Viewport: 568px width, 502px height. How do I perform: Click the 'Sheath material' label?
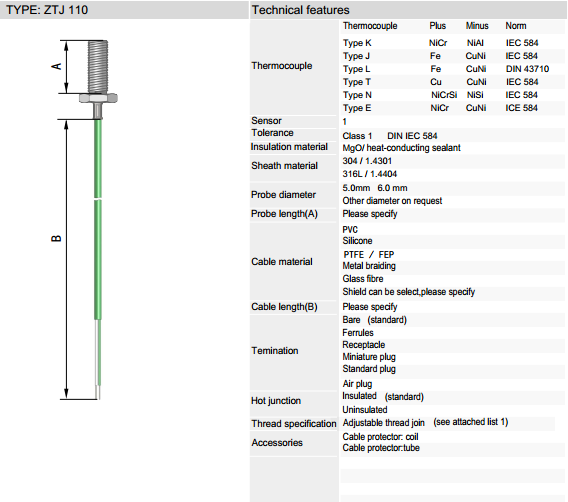284,166
